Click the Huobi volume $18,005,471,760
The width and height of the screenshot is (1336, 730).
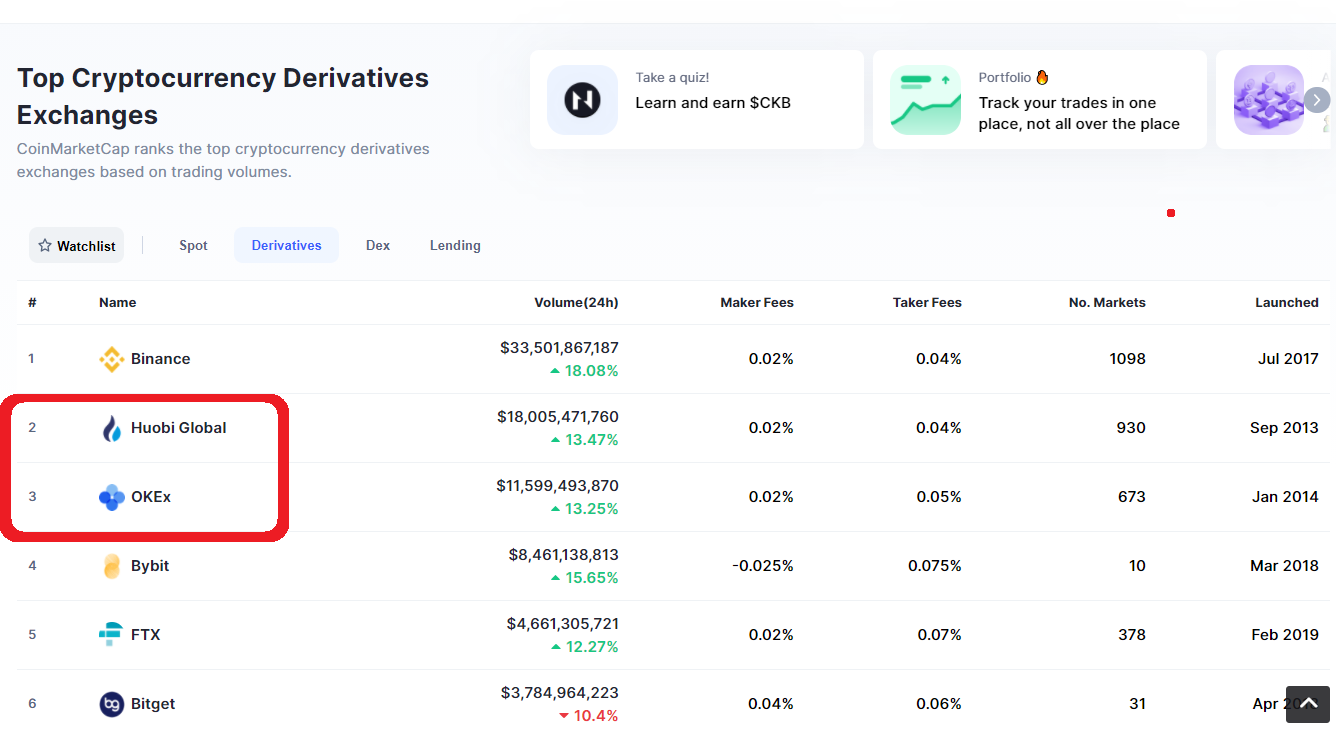click(x=558, y=417)
